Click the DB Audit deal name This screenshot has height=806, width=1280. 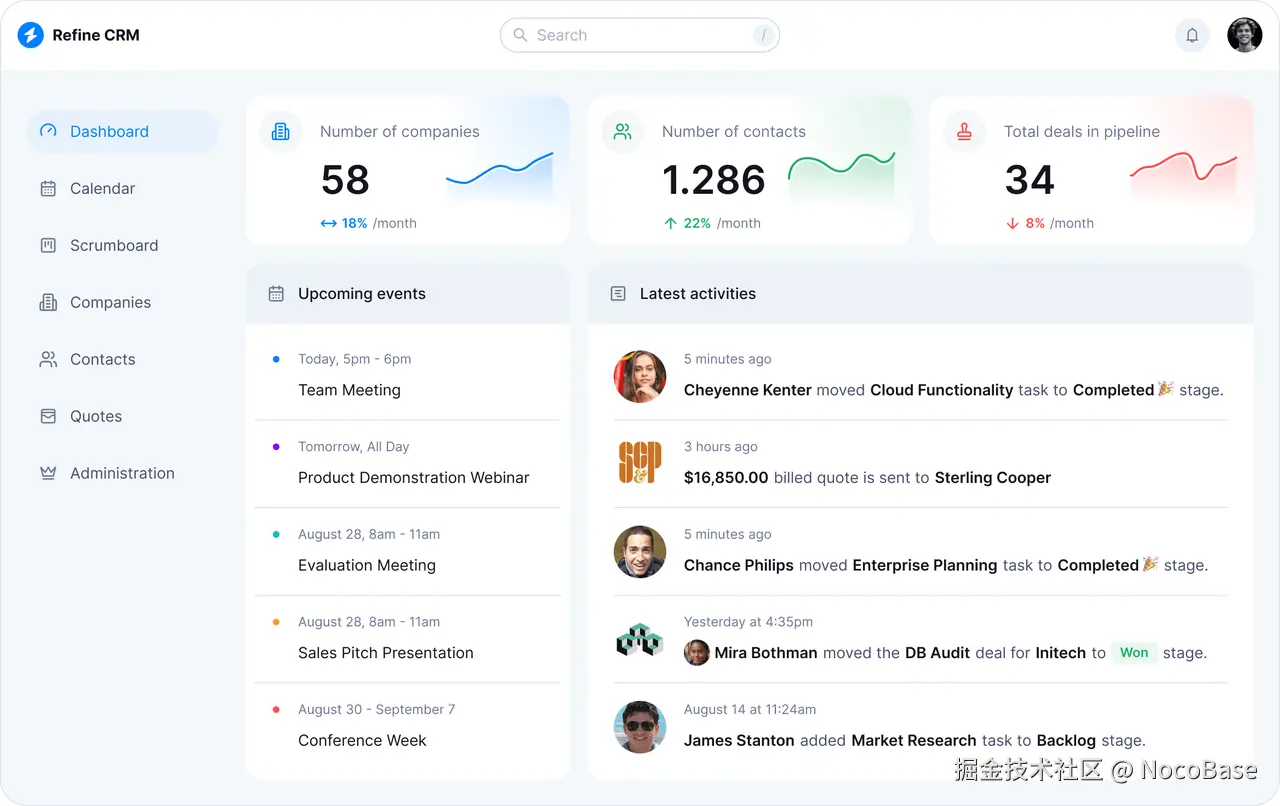(938, 653)
